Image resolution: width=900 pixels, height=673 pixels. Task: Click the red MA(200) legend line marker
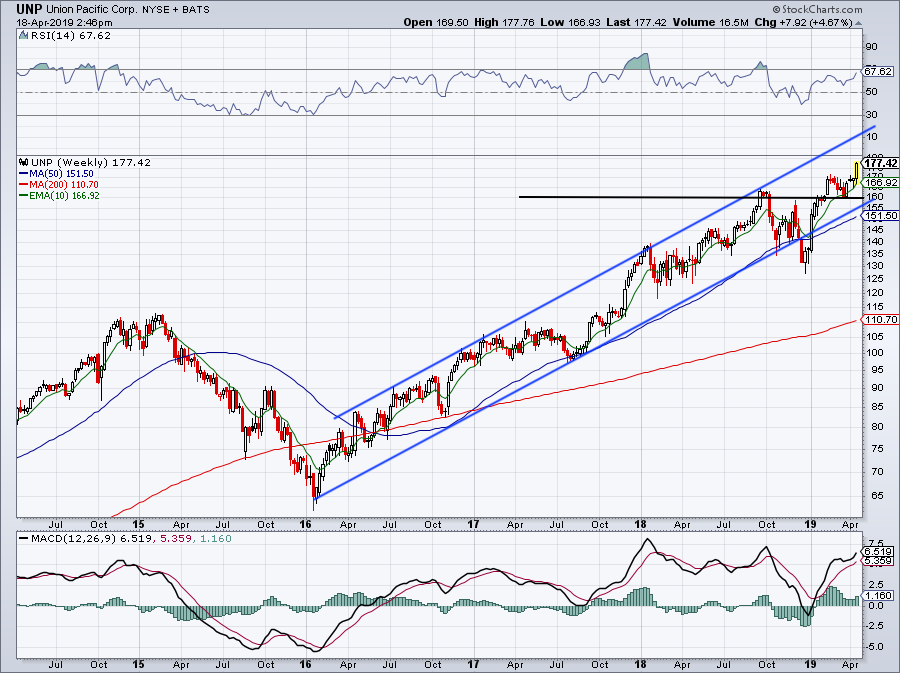(24, 185)
